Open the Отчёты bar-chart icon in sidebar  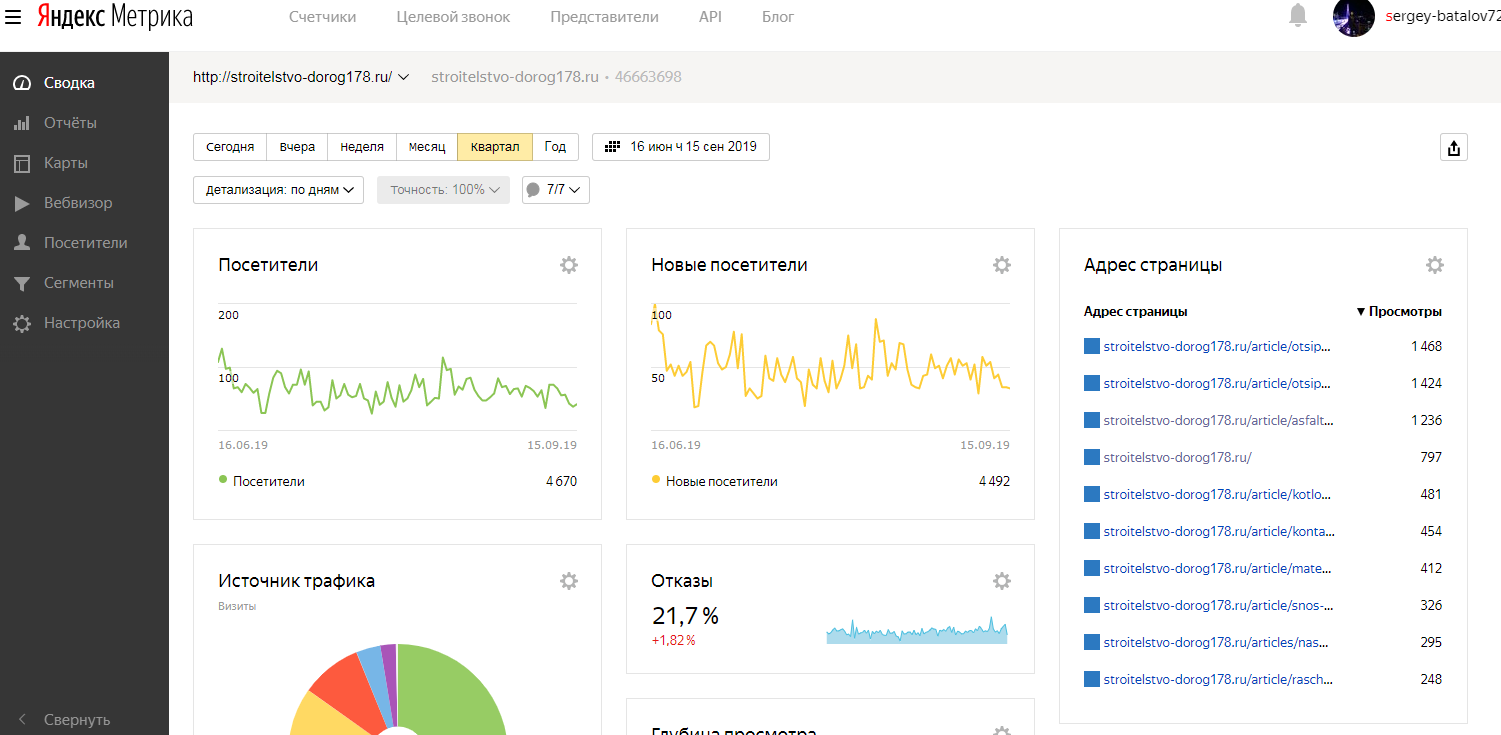pos(22,123)
